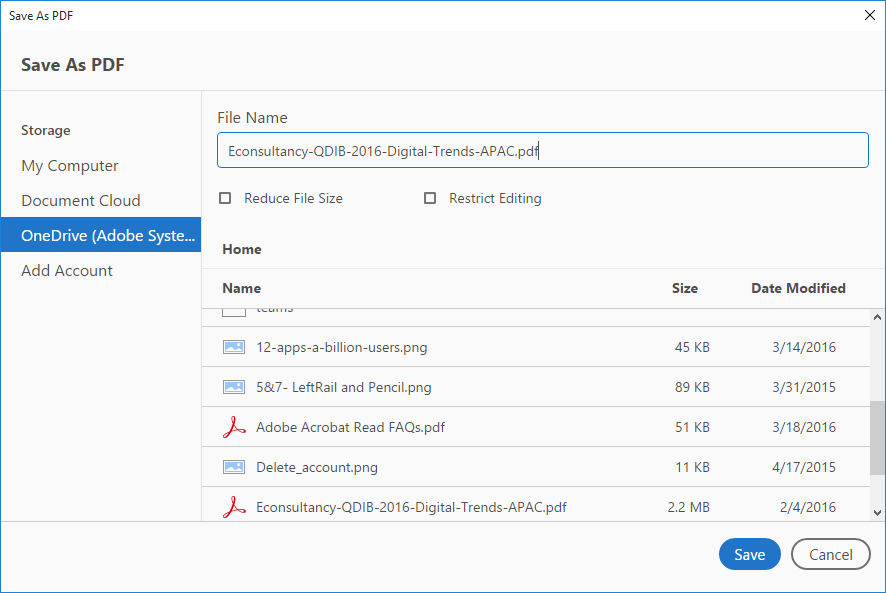
Task: Sort files by the Size column
Action: (685, 288)
